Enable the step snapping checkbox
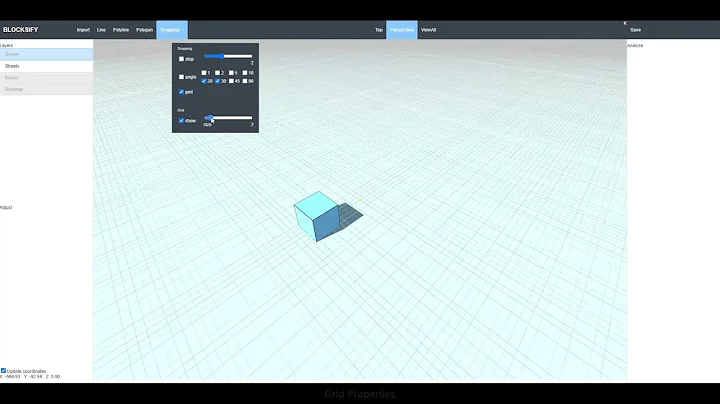The image size is (720, 404). pyautogui.click(x=181, y=59)
